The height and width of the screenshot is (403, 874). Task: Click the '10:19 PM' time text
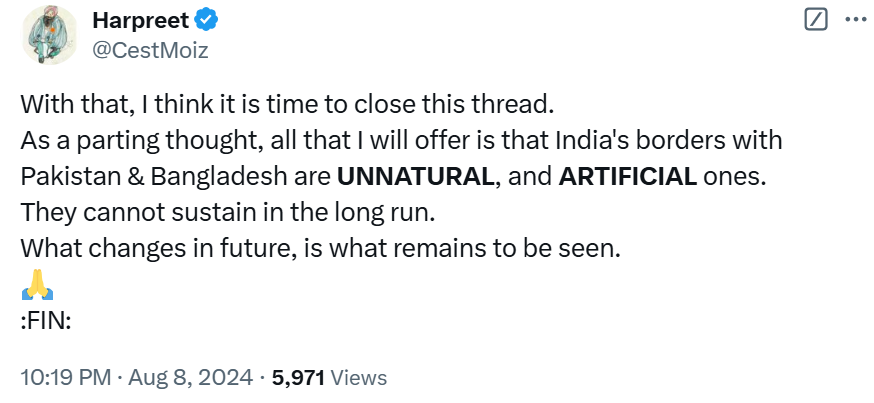click(60, 378)
